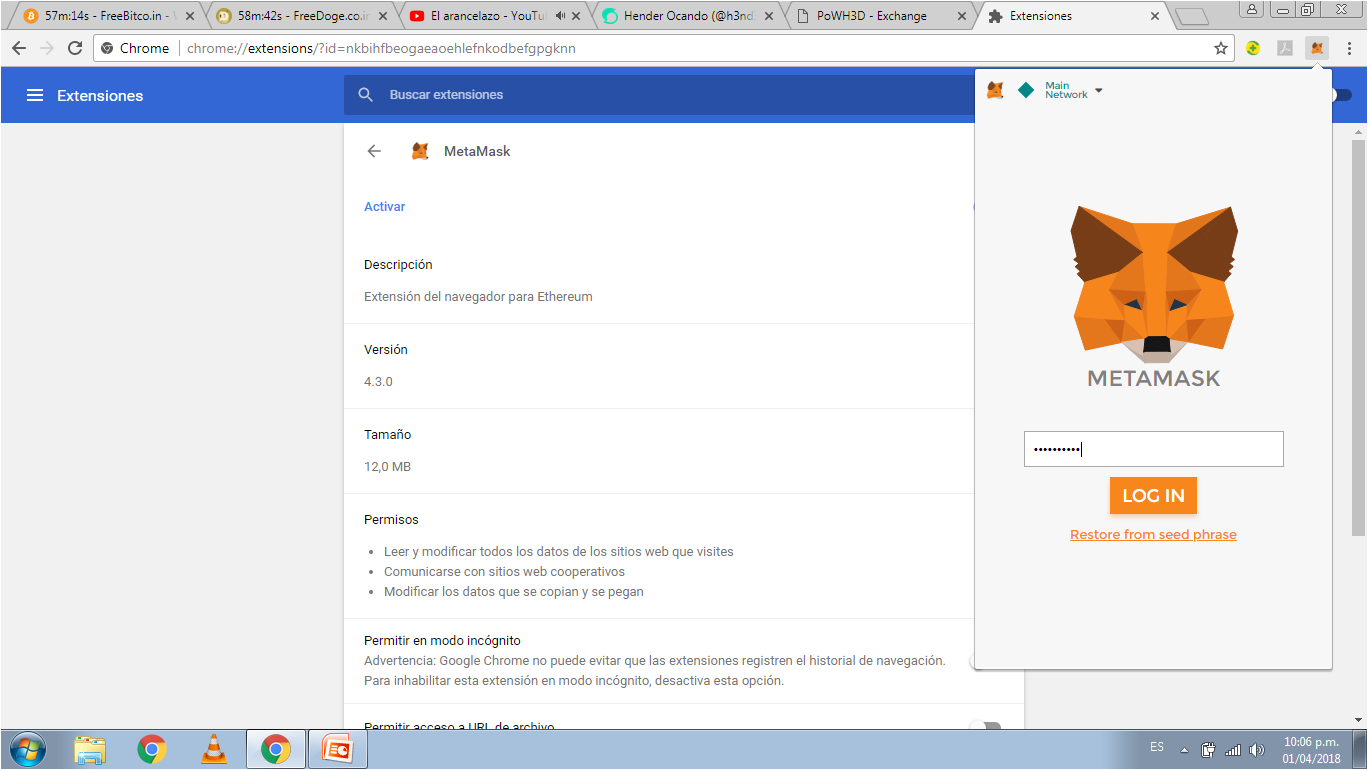
Task: Reload the page
Action: (x=75, y=48)
